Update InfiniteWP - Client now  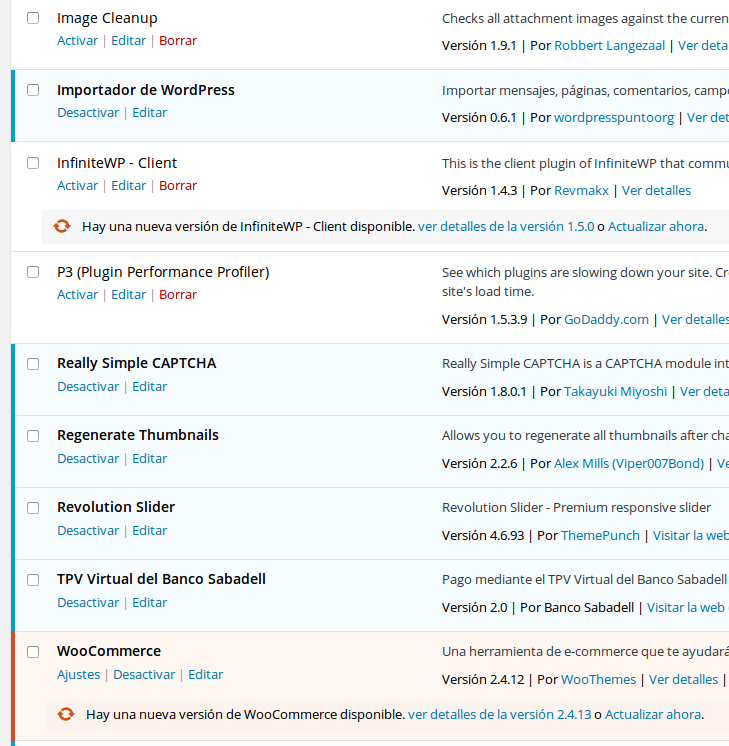pyautogui.click(x=656, y=226)
